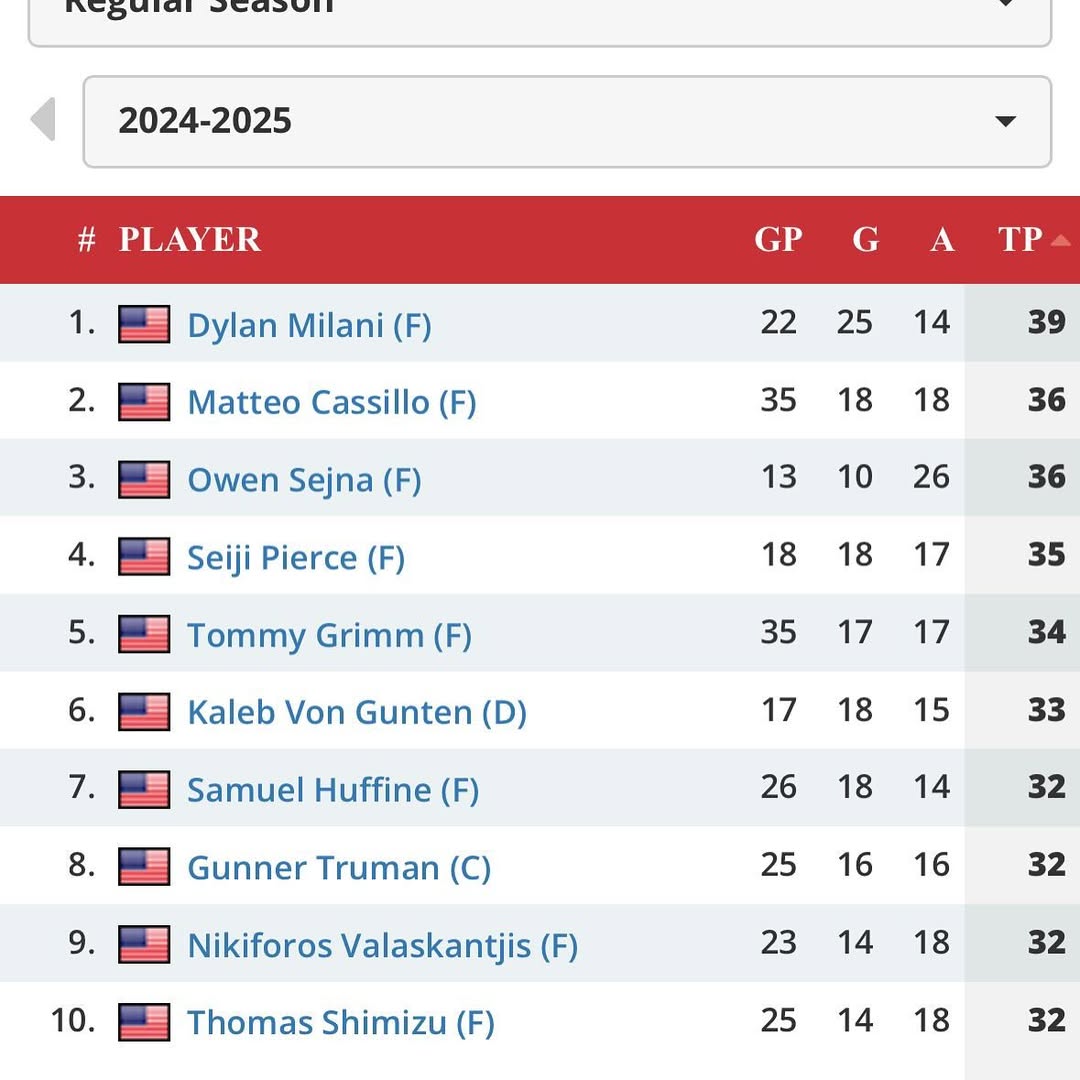Click the Owen Sejna name link
1080x1080 pixels.
pos(304,480)
